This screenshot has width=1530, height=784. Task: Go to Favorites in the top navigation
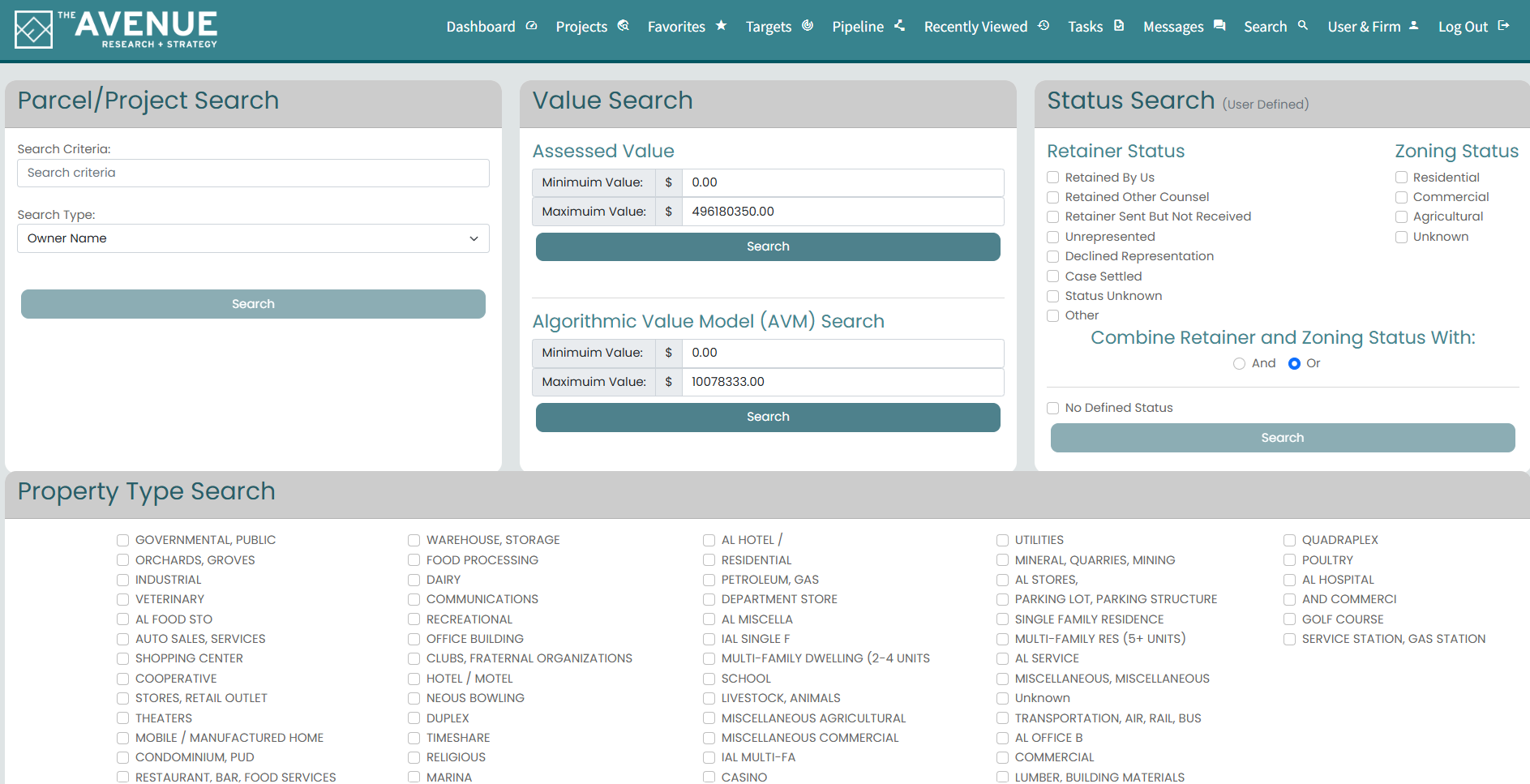[x=676, y=27]
